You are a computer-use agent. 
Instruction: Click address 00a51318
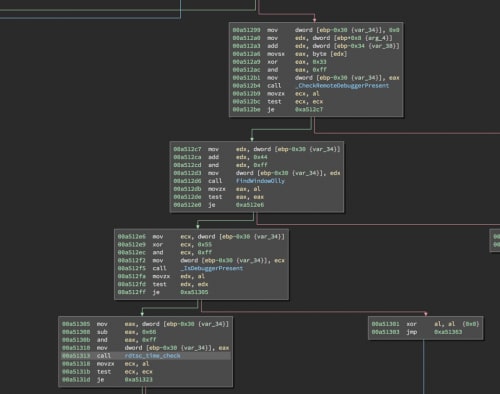[x=76, y=364]
